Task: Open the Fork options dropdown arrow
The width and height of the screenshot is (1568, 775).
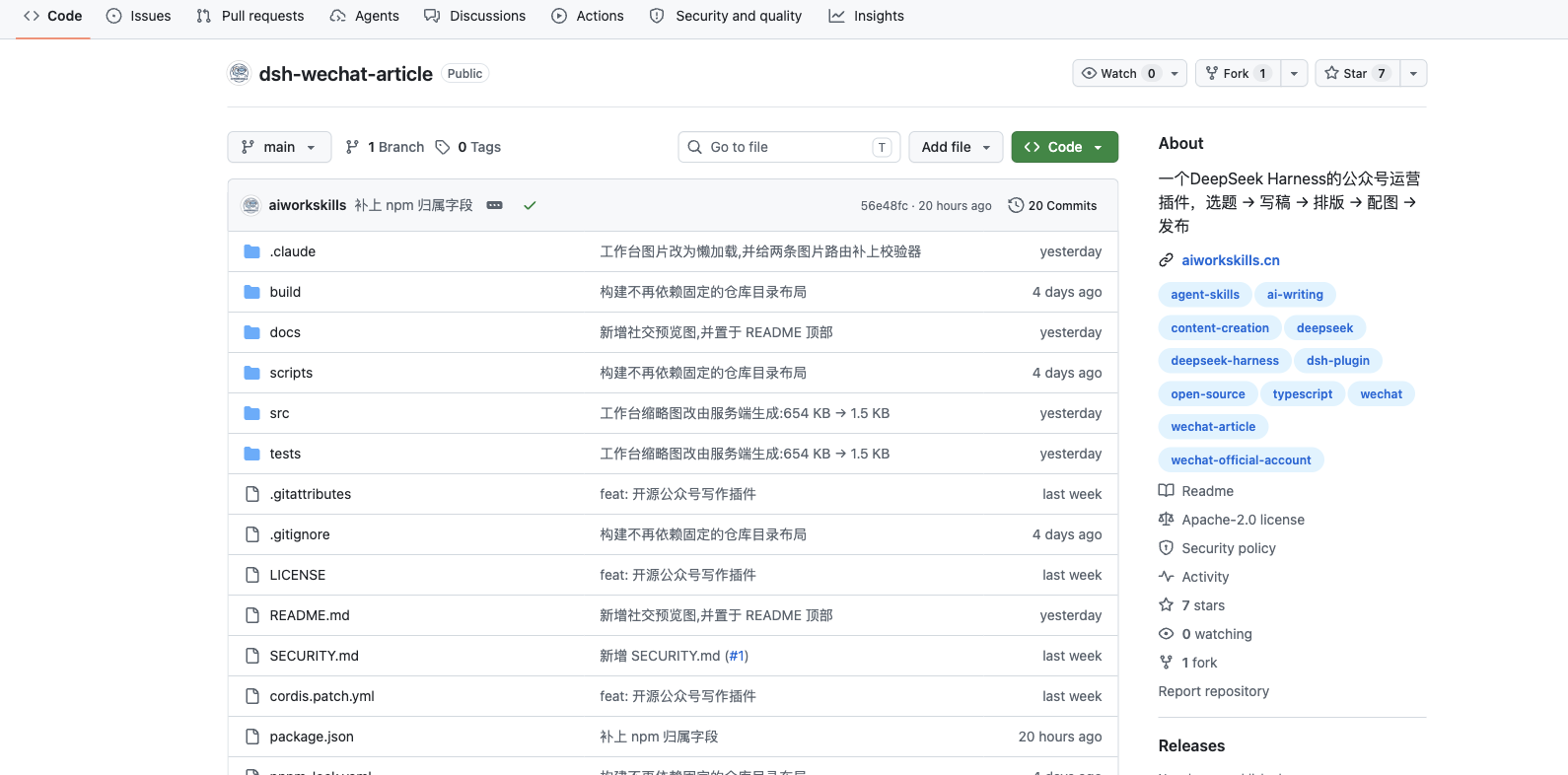Action: [x=1294, y=73]
